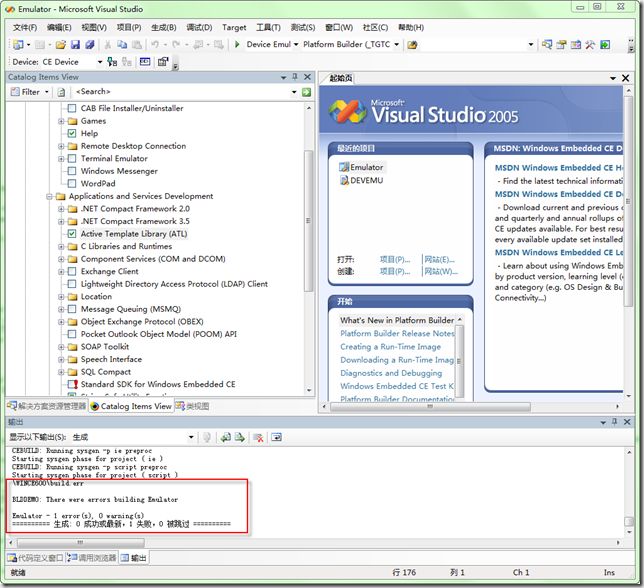The height and width of the screenshot is (588, 644).
Task: Open the 生成(B) menu
Action: pyautogui.click(x=163, y=28)
